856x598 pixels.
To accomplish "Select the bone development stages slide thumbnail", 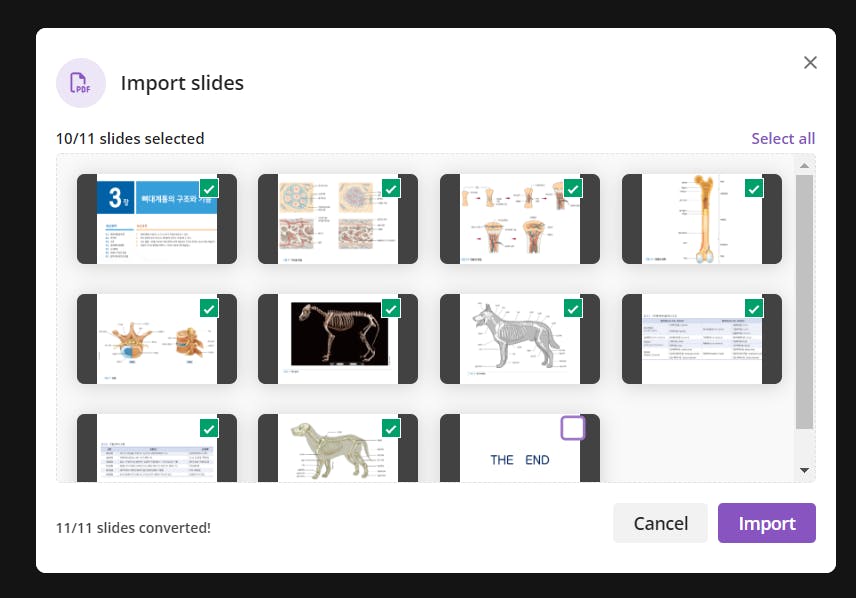I will 519,221.
